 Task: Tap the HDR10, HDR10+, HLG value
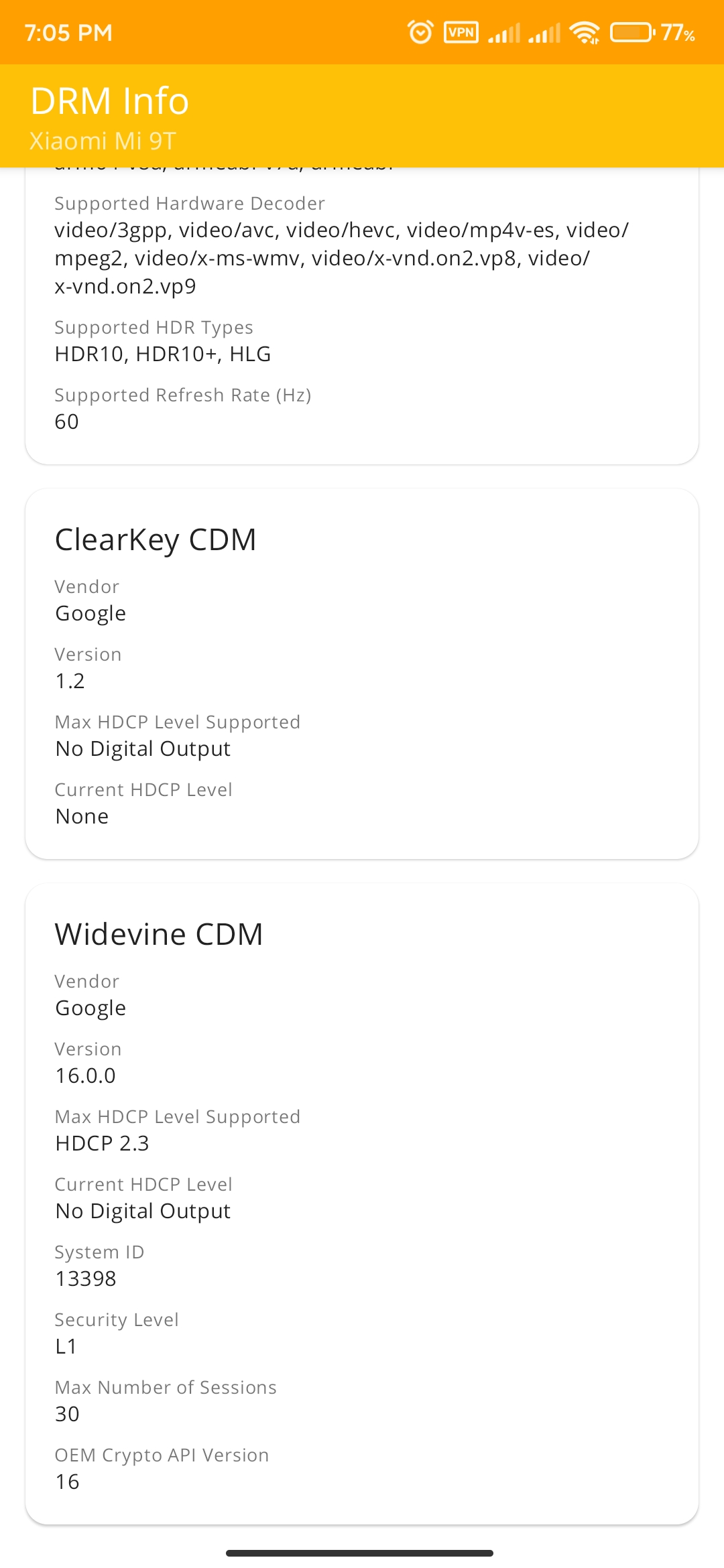(163, 354)
